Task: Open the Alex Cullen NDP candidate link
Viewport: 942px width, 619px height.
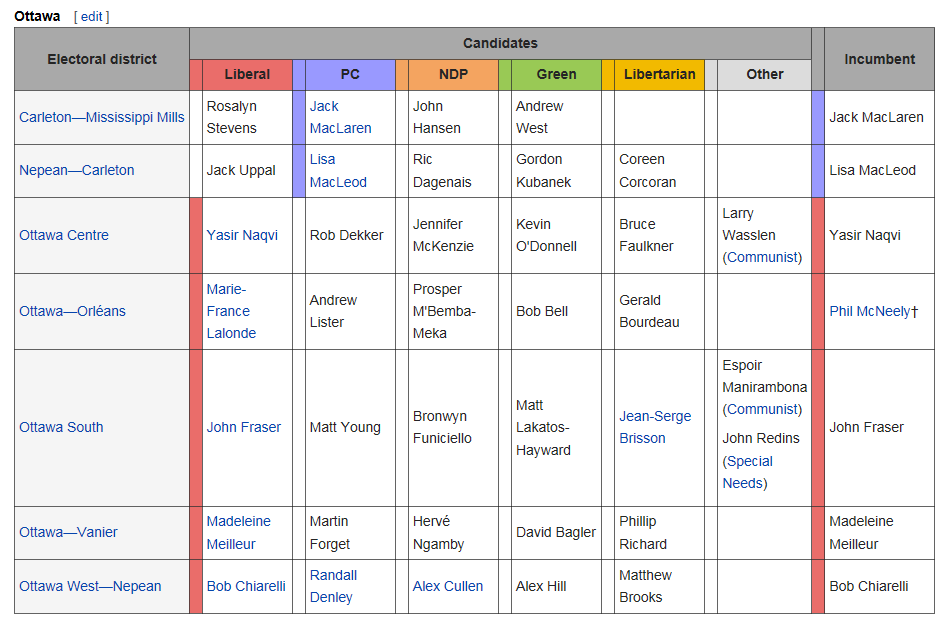Action: click(448, 586)
